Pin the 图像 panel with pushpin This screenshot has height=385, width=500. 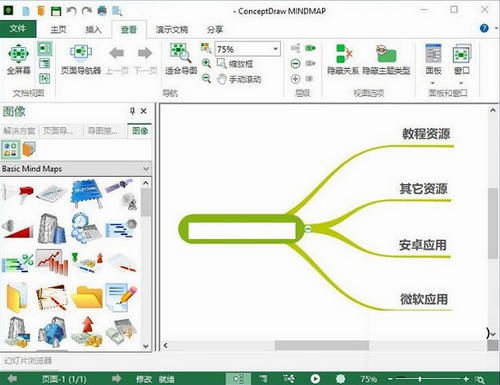point(132,111)
